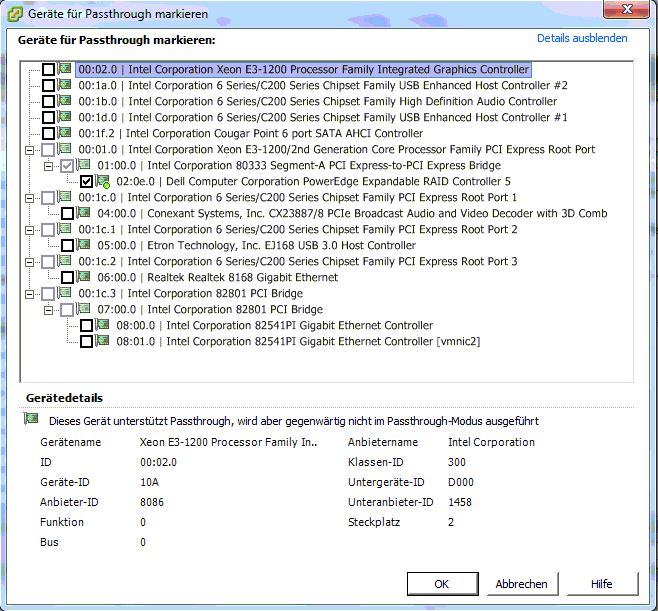Click device icon of 00:02.0 Integrated Graphics Controller
Screen dimensions: 658x611
coord(64,68)
